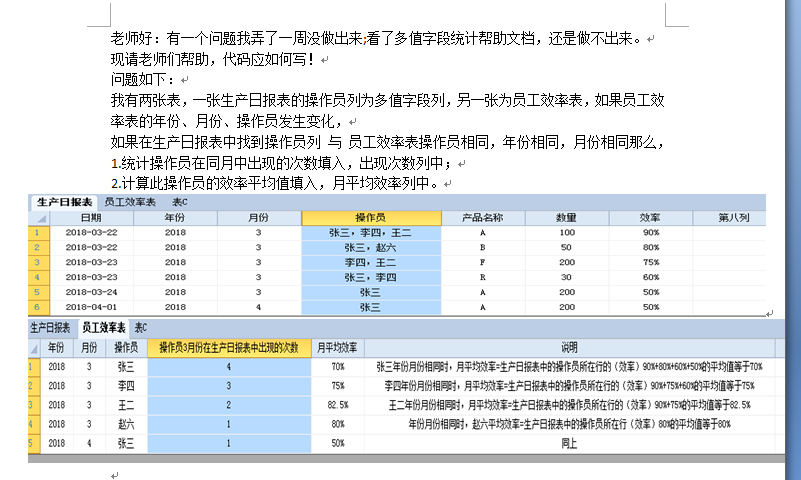Select 生产日报表 tab in lower table

(49, 327)
